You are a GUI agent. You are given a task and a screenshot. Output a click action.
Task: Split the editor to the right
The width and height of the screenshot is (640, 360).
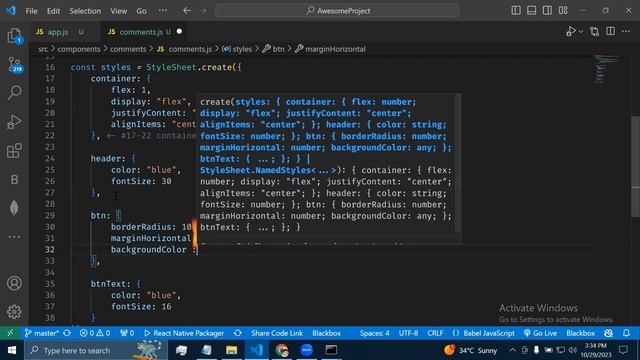(610, 31)
